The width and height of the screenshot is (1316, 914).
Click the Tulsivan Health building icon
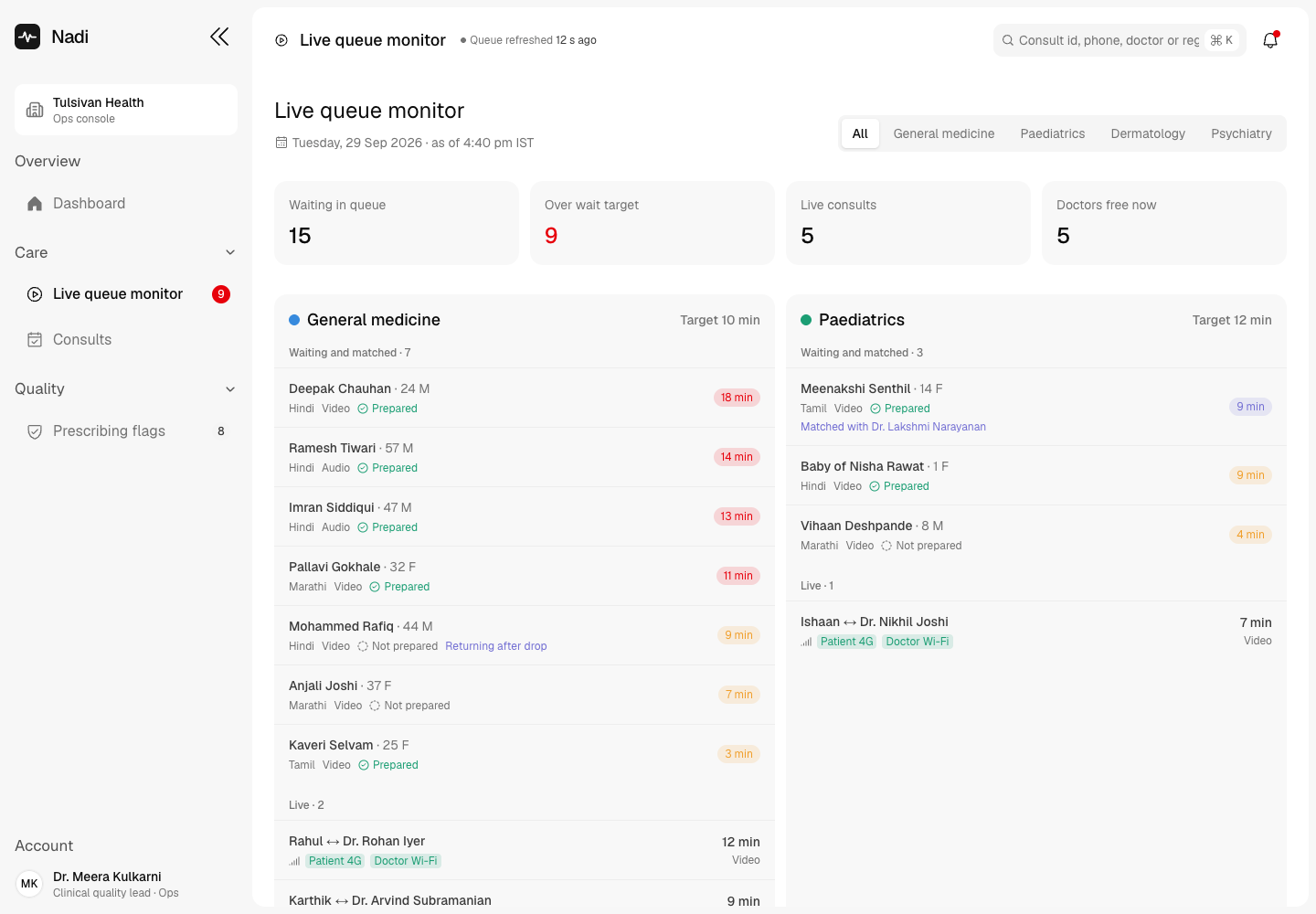click(x=35, y=110)
